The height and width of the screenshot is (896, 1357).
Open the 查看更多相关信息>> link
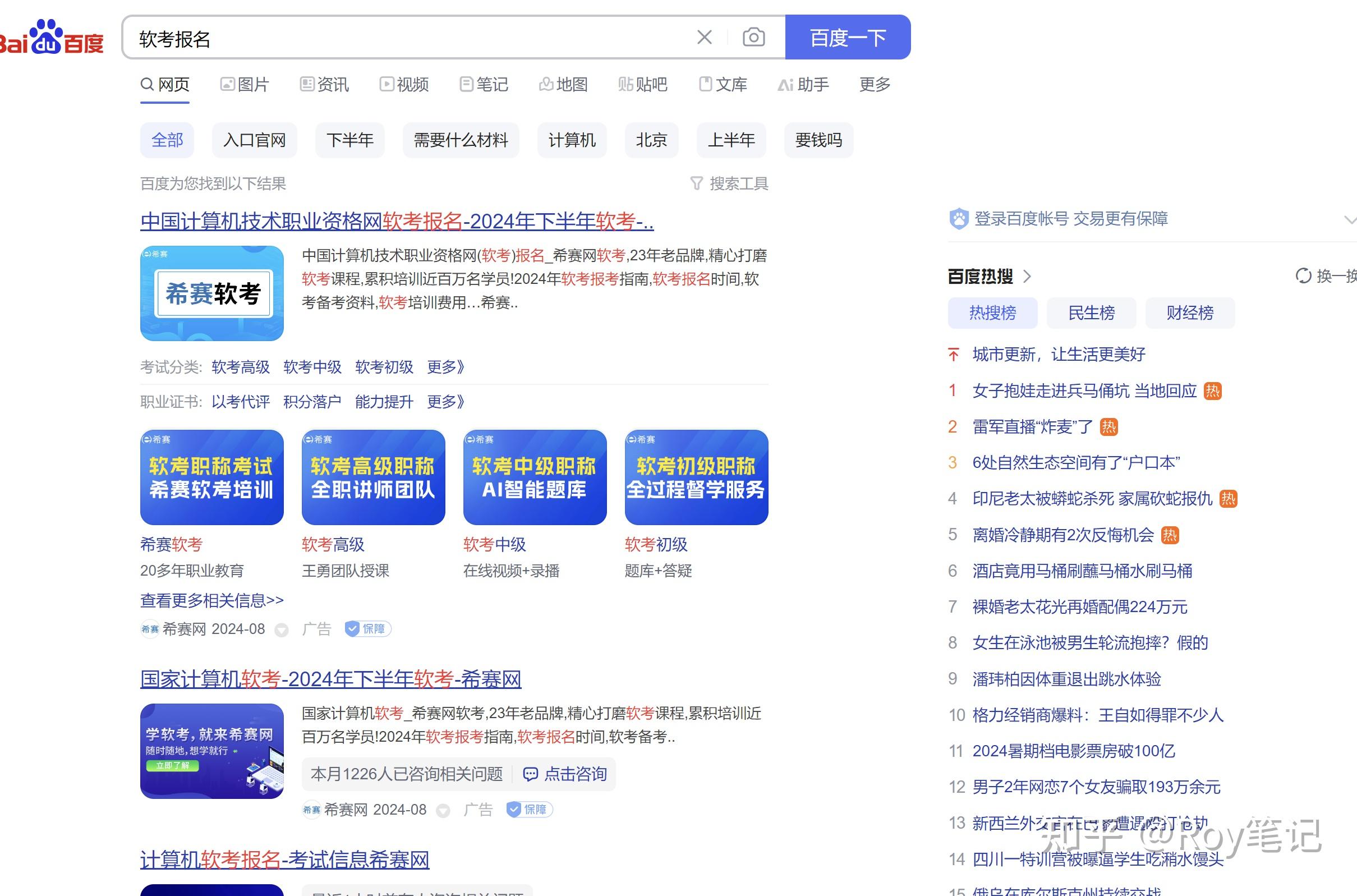[212, 600]
